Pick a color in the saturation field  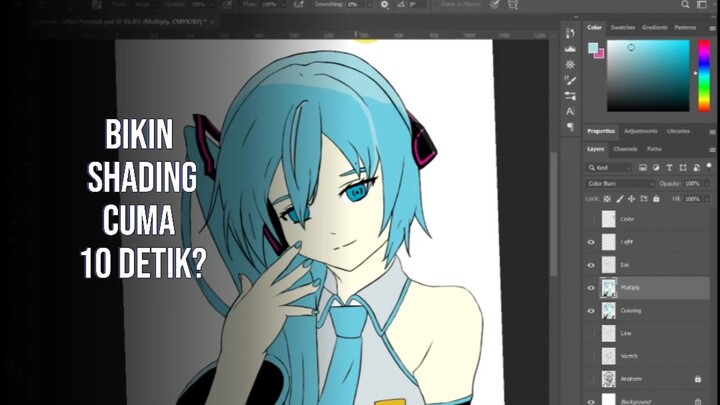(648, 75)
